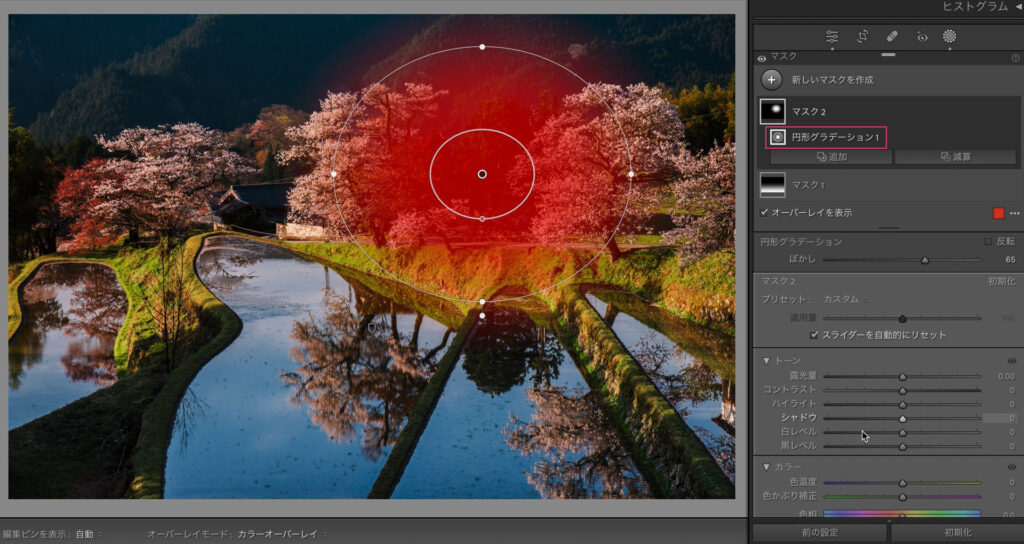
Task: Select the Masking tool icon
Action: pos(949,36)
